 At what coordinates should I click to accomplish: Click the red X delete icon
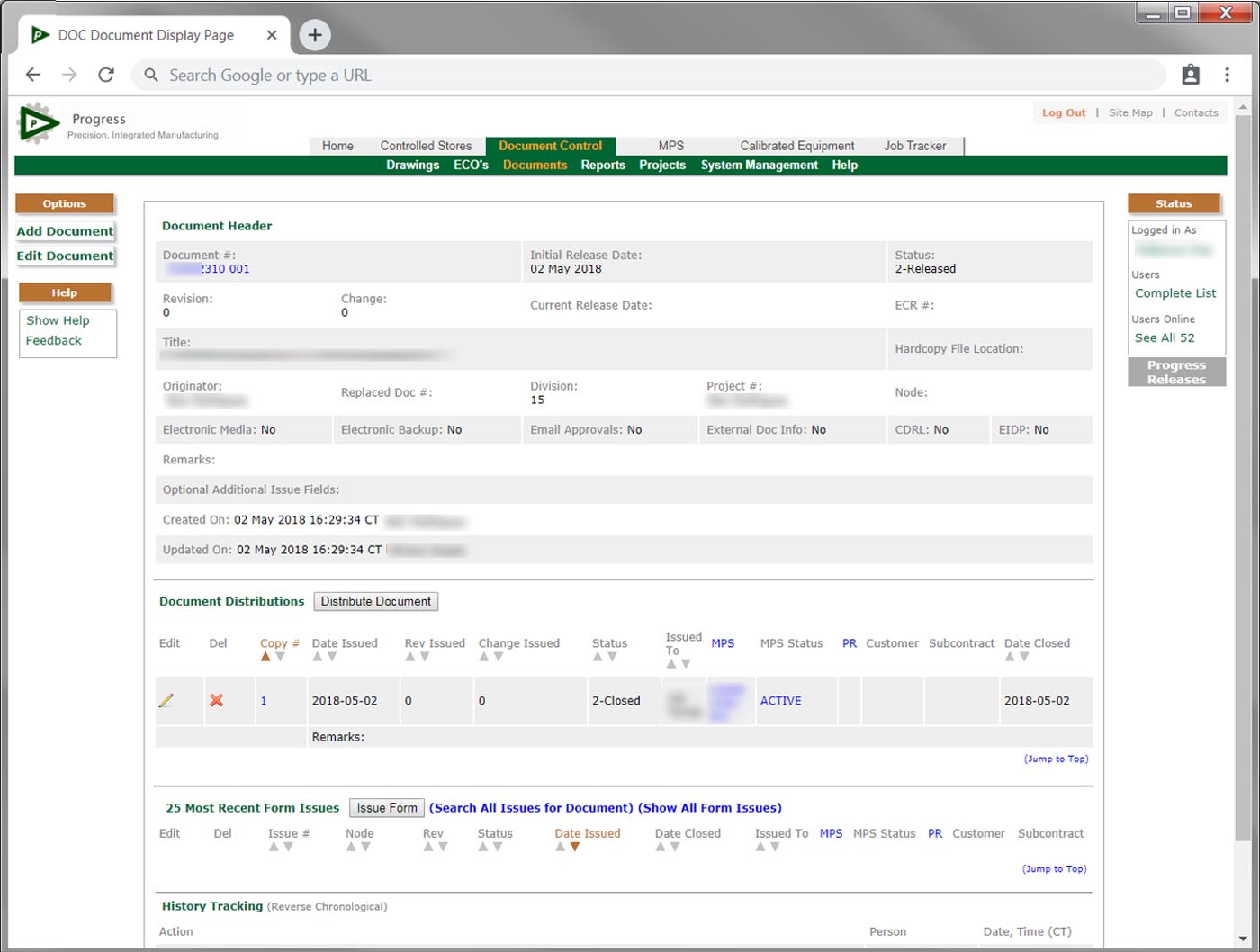tap(217, 701)
